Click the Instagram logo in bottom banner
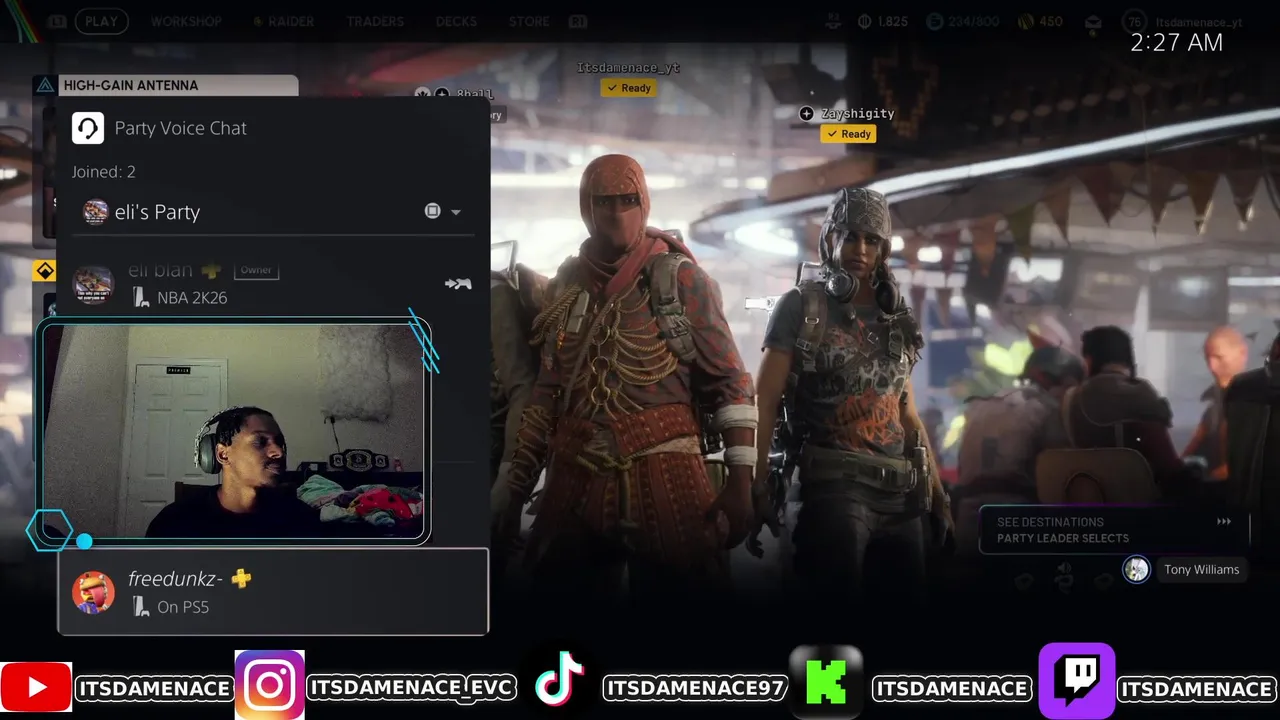 click(270, 685)
